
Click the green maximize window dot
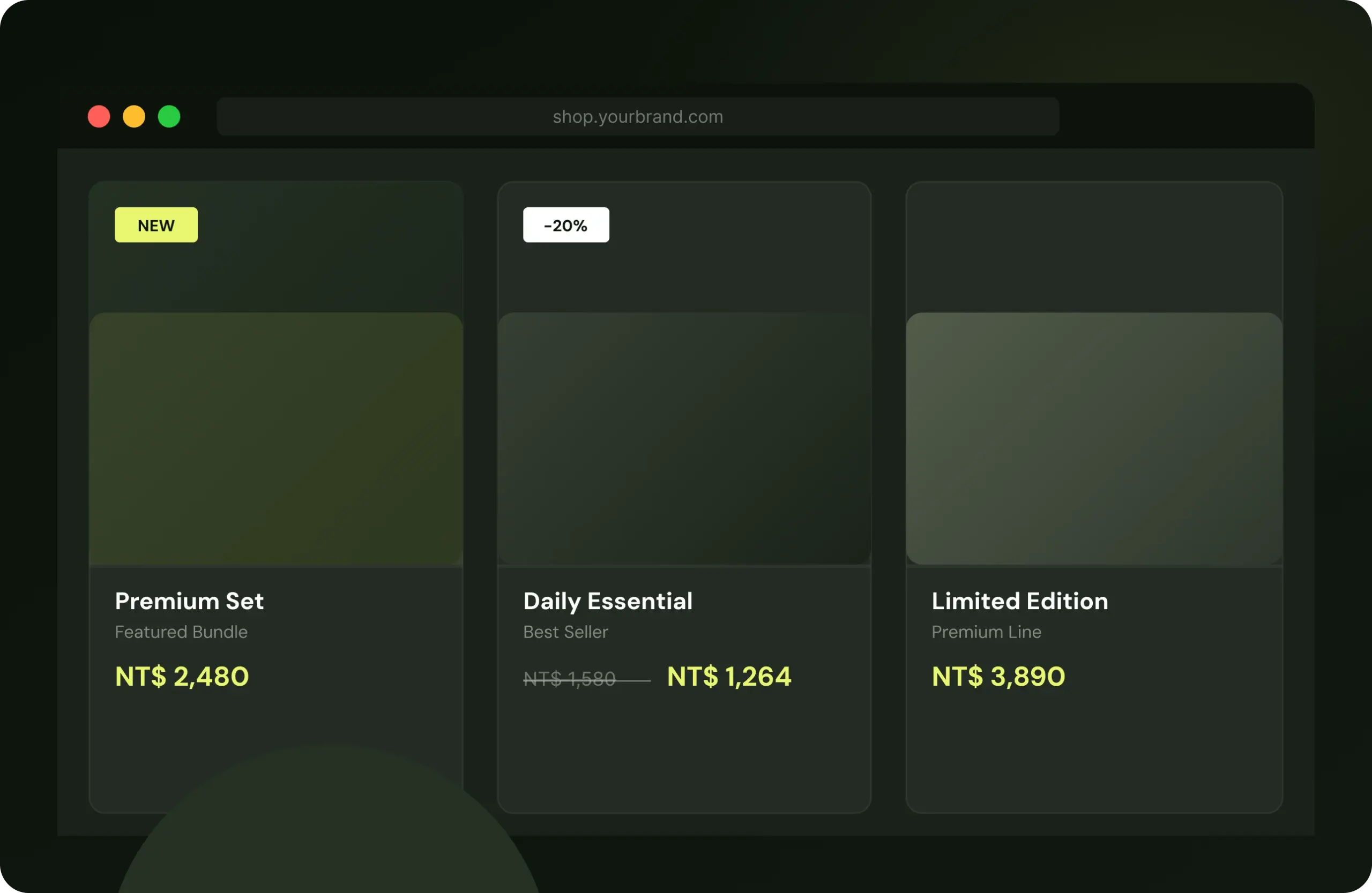pos(169,116)
